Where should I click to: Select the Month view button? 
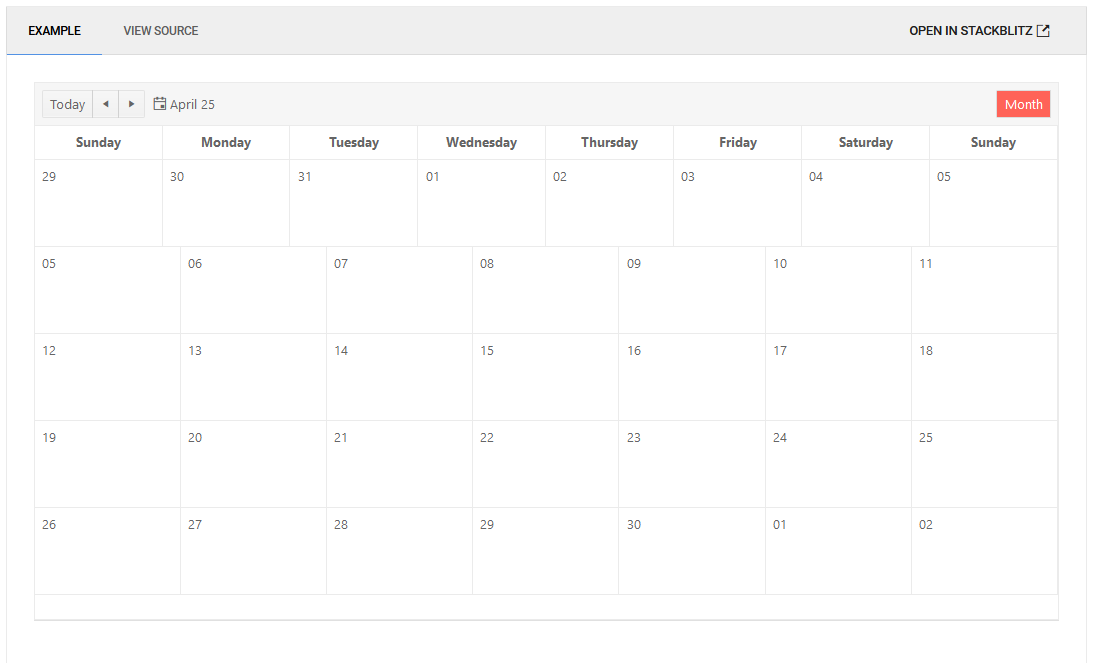pyautogui.click(x=1023, y=103)
